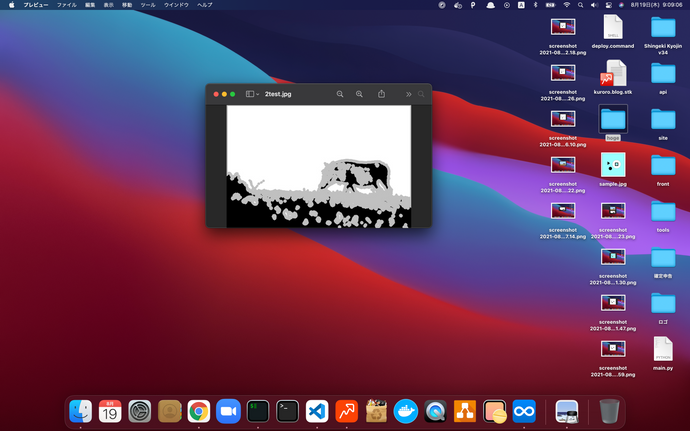Screen dimensions: 690x431
Task: Open the プレビュー application menu
Action: coord(36,5)
